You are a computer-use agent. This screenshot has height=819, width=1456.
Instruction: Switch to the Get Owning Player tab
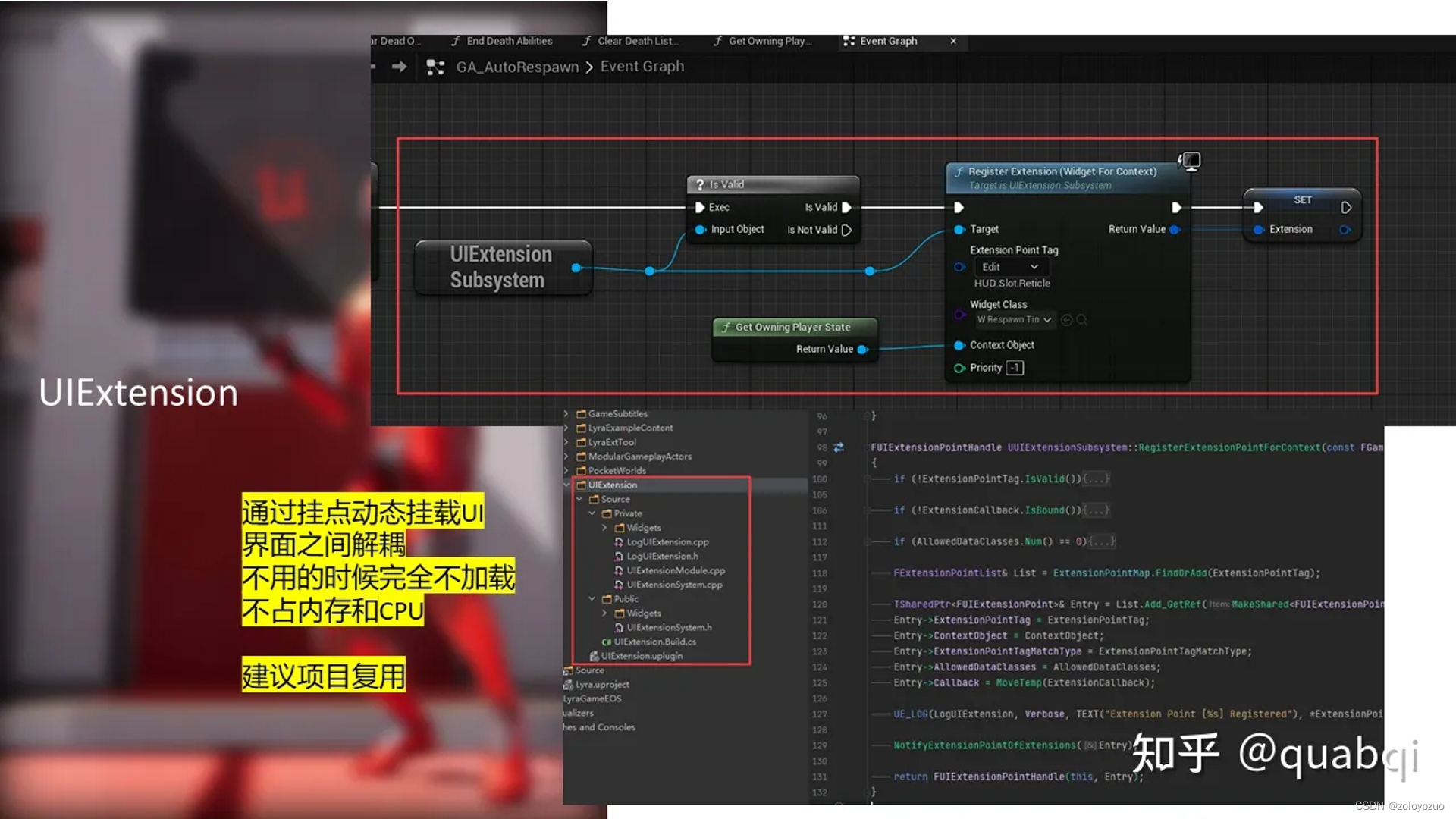pos(768,41)
